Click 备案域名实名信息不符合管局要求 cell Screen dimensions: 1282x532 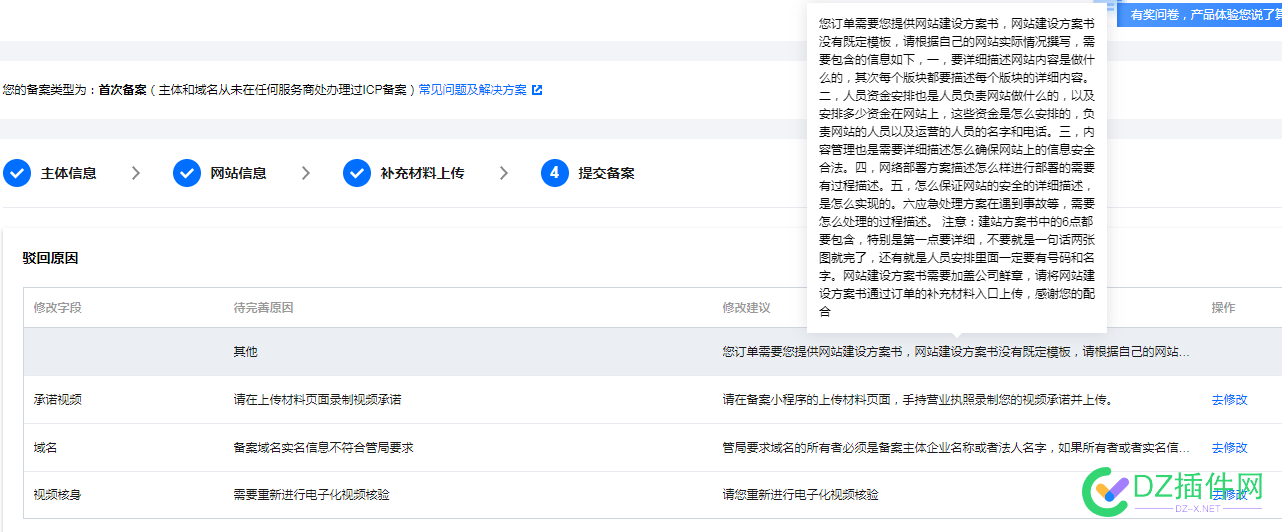(323, 447)
